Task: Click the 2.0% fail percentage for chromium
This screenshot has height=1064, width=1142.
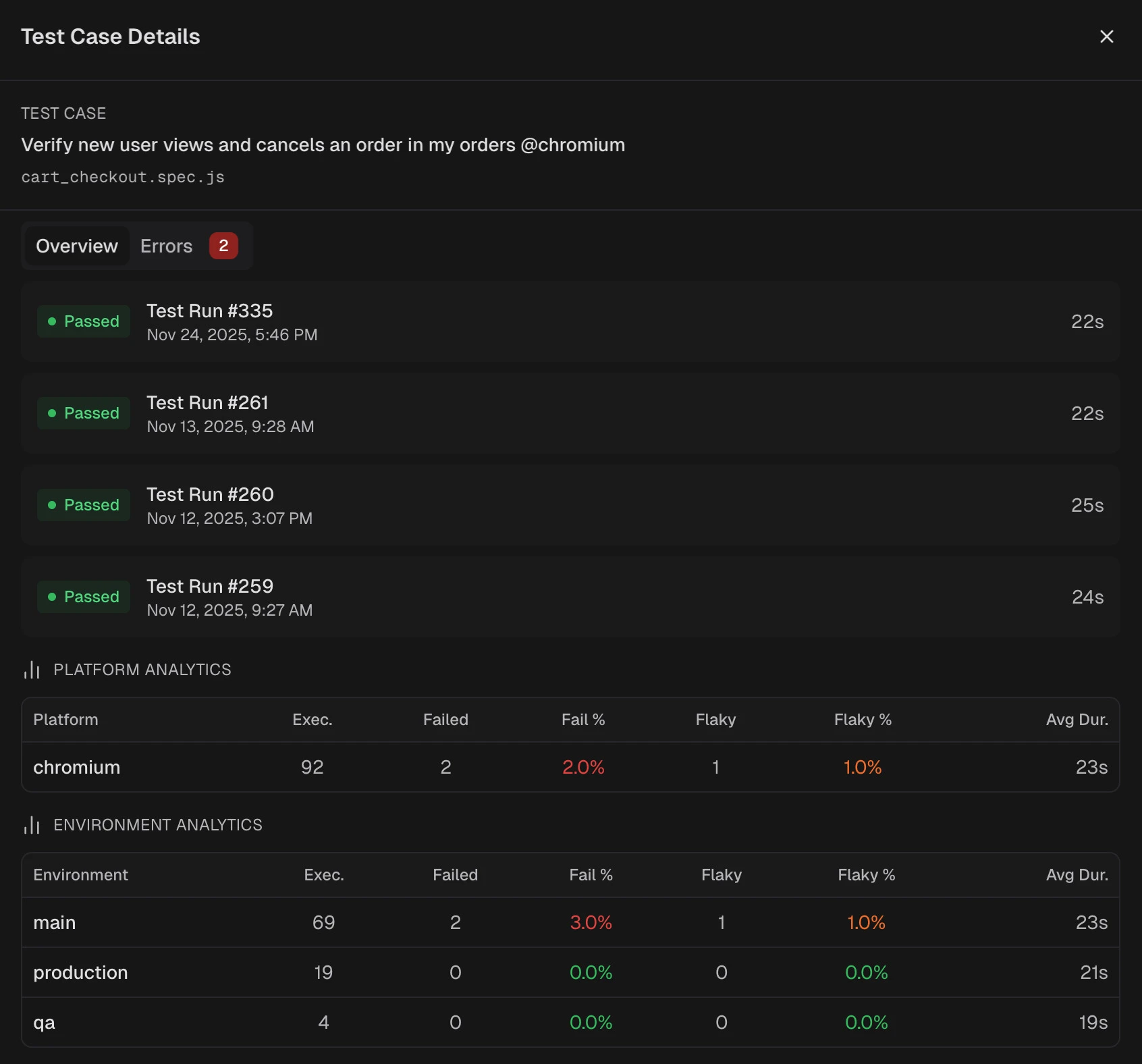Action: point(582,767)
